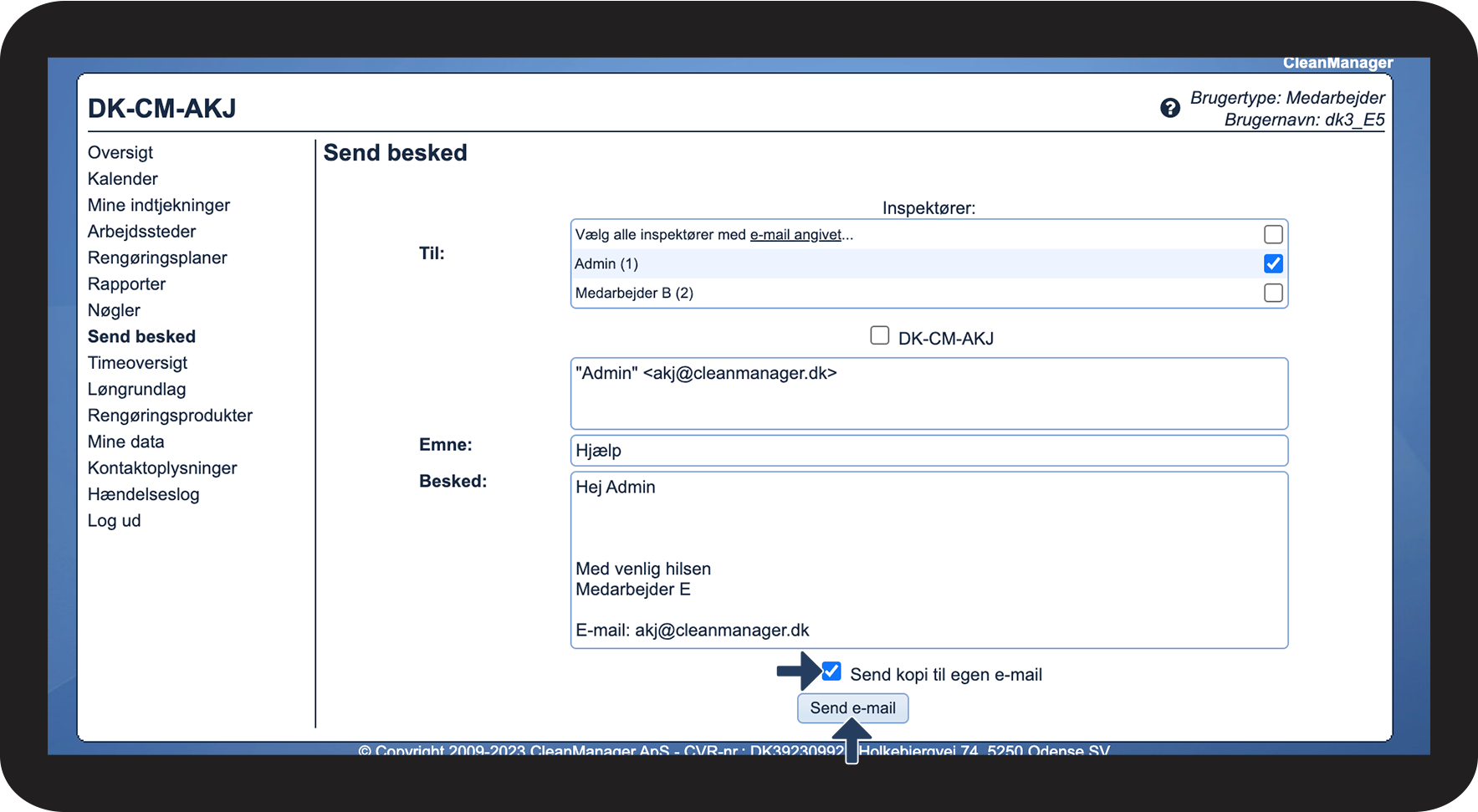Check the Medarbejder B (2) checkbox

tap(1273, 293)
